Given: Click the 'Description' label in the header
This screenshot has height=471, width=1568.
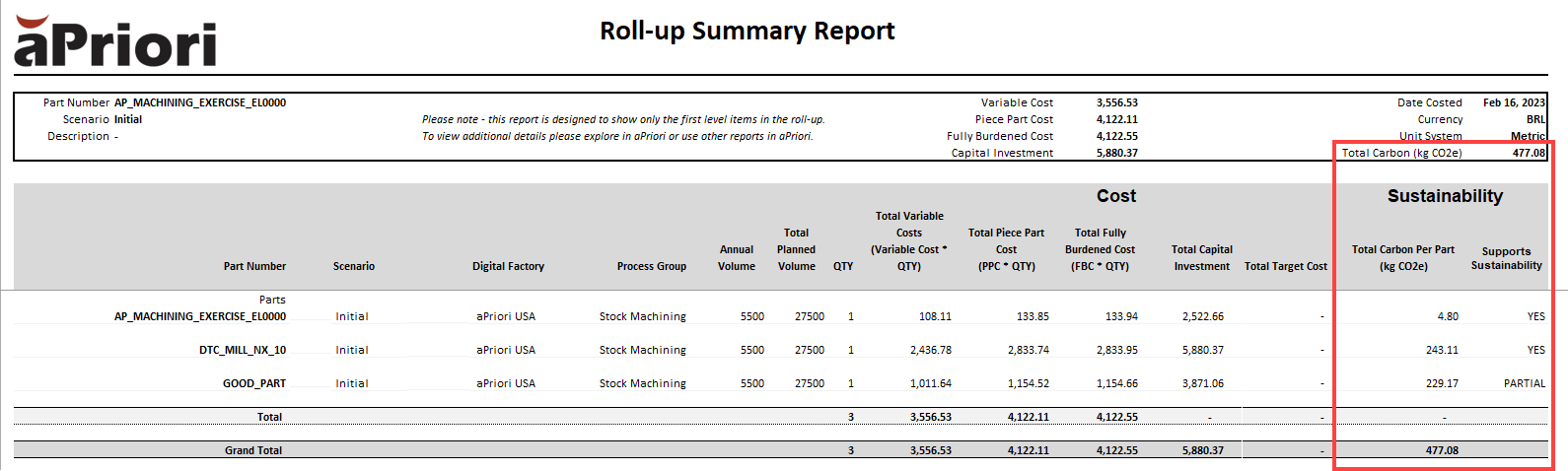Looking at the screenshot, I should click(78, 136).
